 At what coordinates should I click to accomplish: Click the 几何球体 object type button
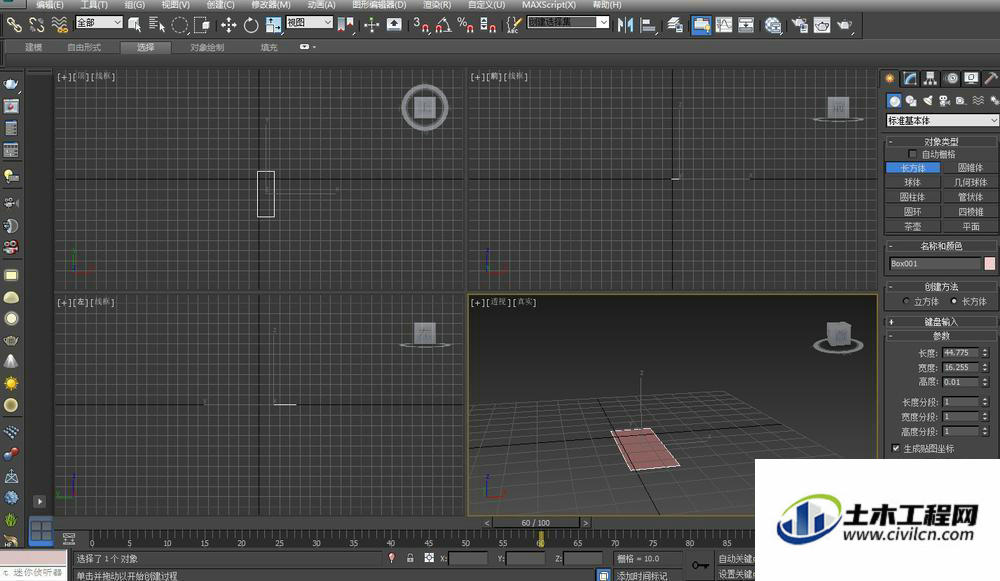971,182
